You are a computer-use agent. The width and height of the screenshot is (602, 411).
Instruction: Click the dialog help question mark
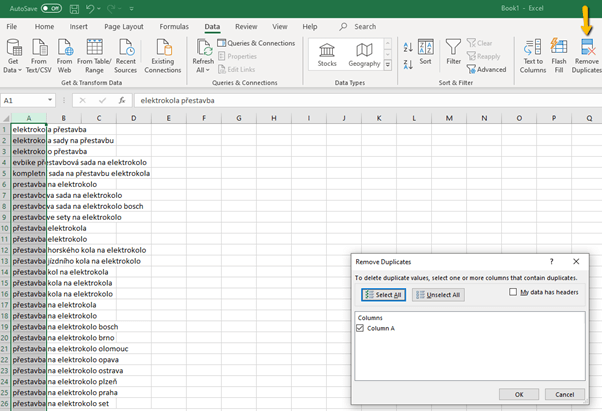(551, 261)
